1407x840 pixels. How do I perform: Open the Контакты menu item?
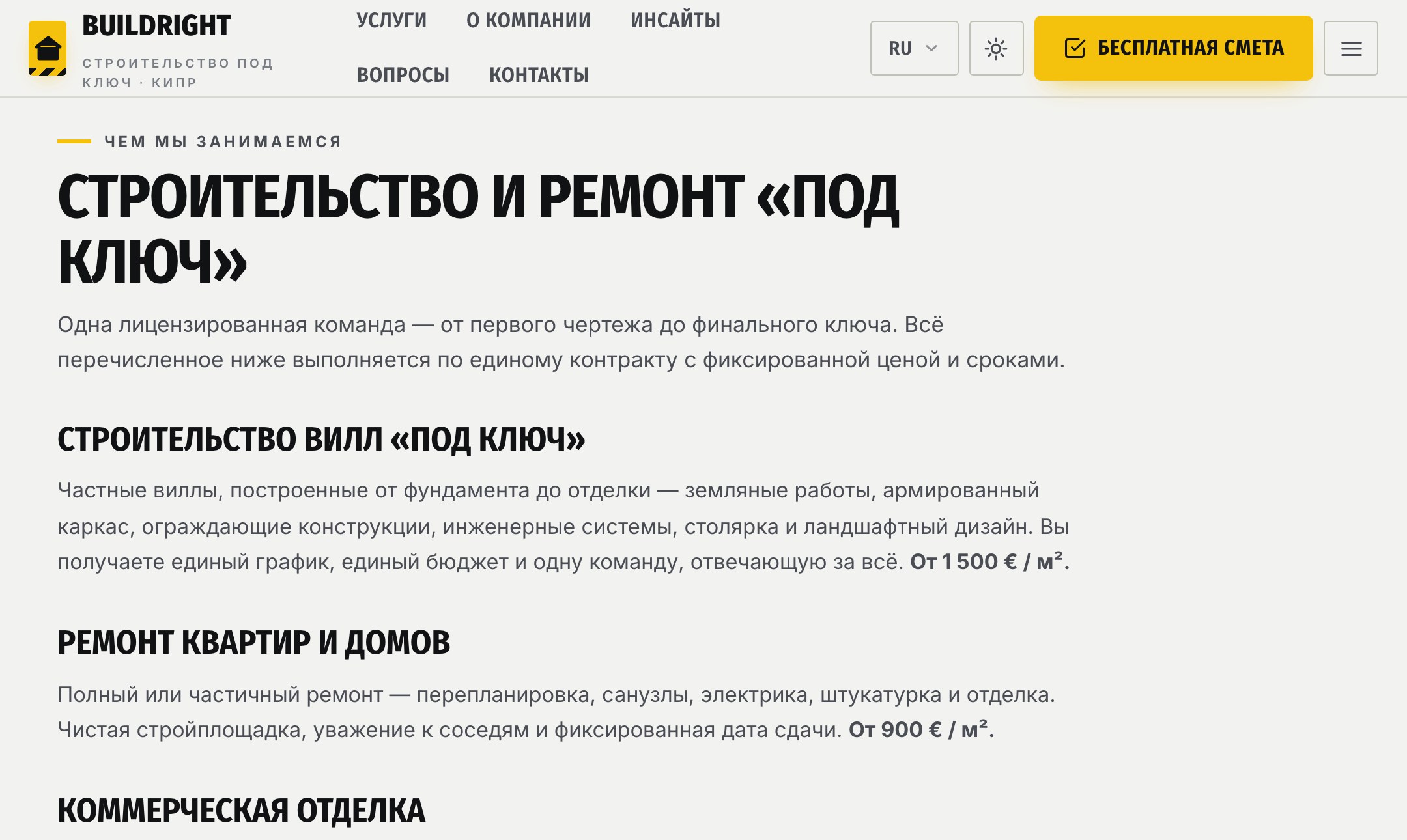click(539, 76)
